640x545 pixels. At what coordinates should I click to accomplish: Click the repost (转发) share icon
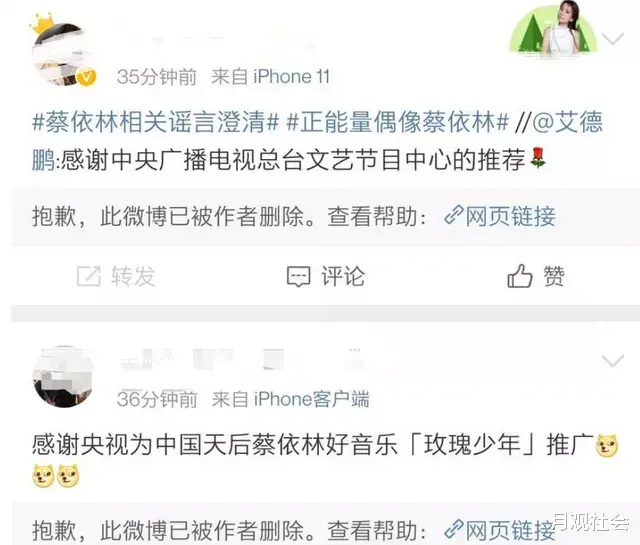pyautogui.click(x=89, y=276)
